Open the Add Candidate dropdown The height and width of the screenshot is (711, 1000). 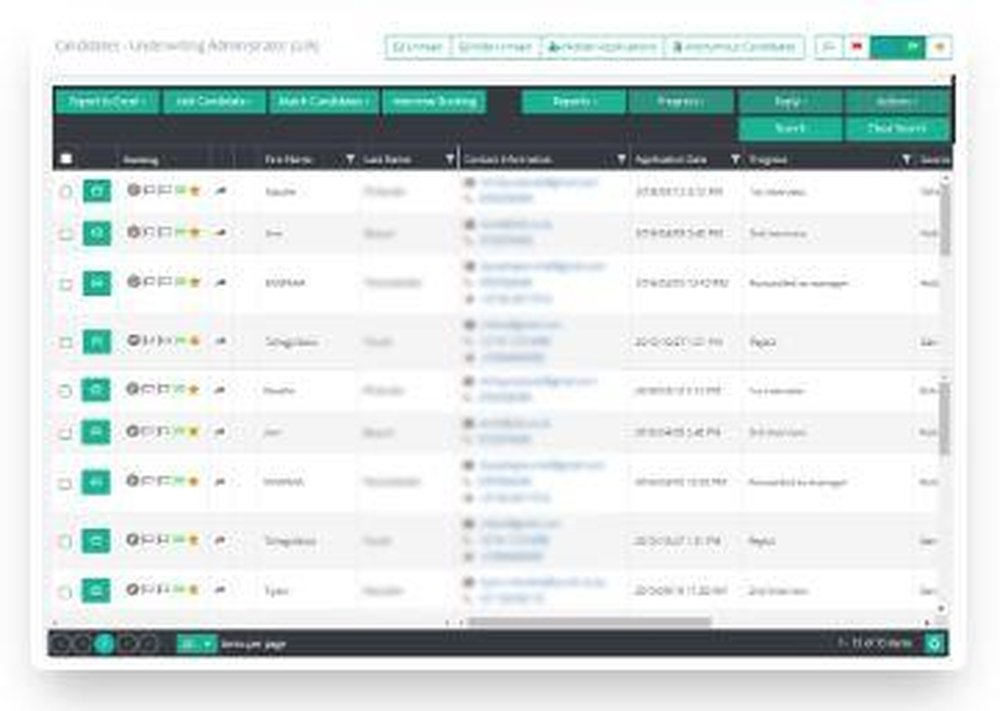pyautogui.click(x=214, y=101)
